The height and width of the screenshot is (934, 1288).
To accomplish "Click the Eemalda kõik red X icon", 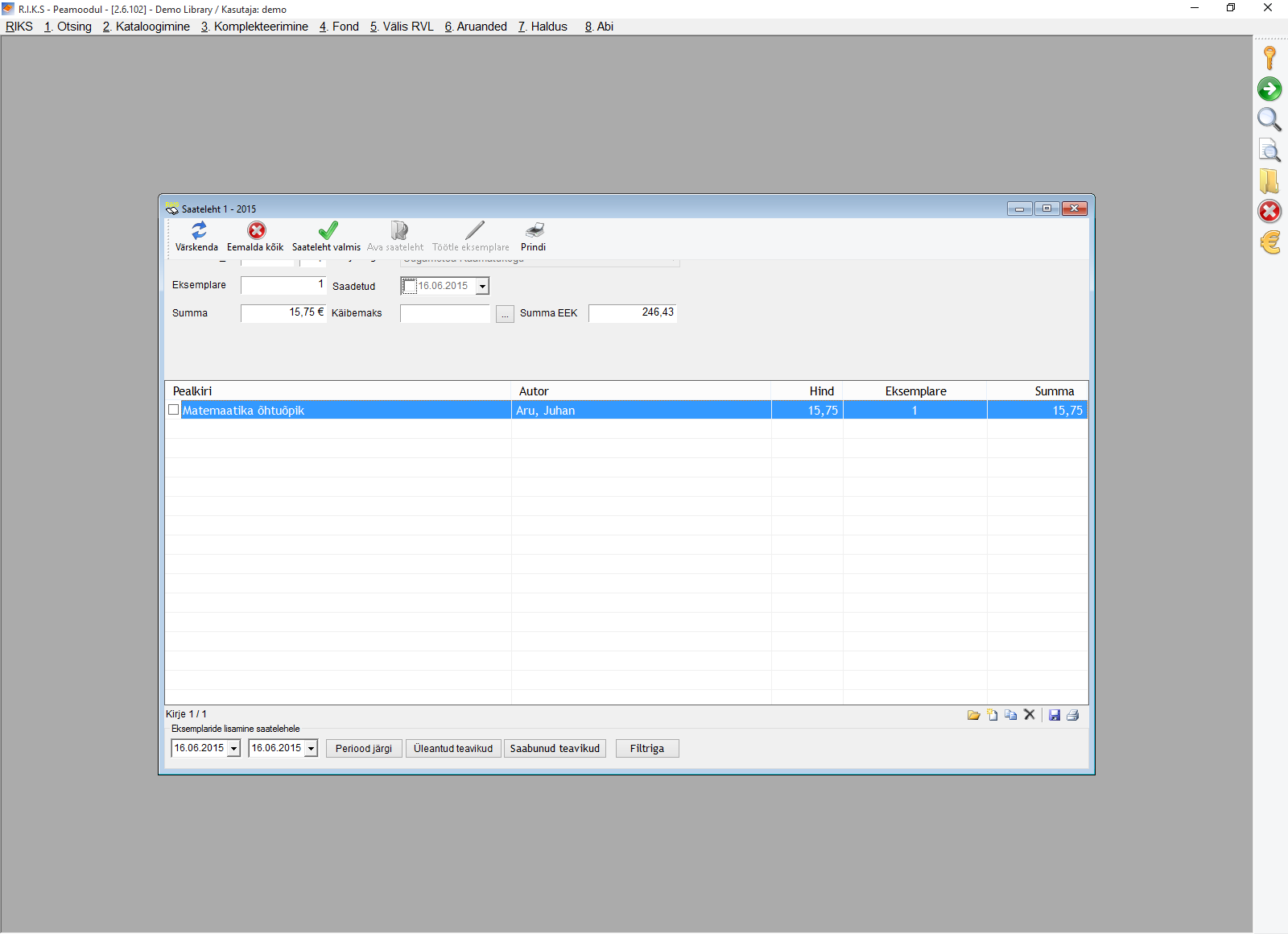I will [256, 231].
